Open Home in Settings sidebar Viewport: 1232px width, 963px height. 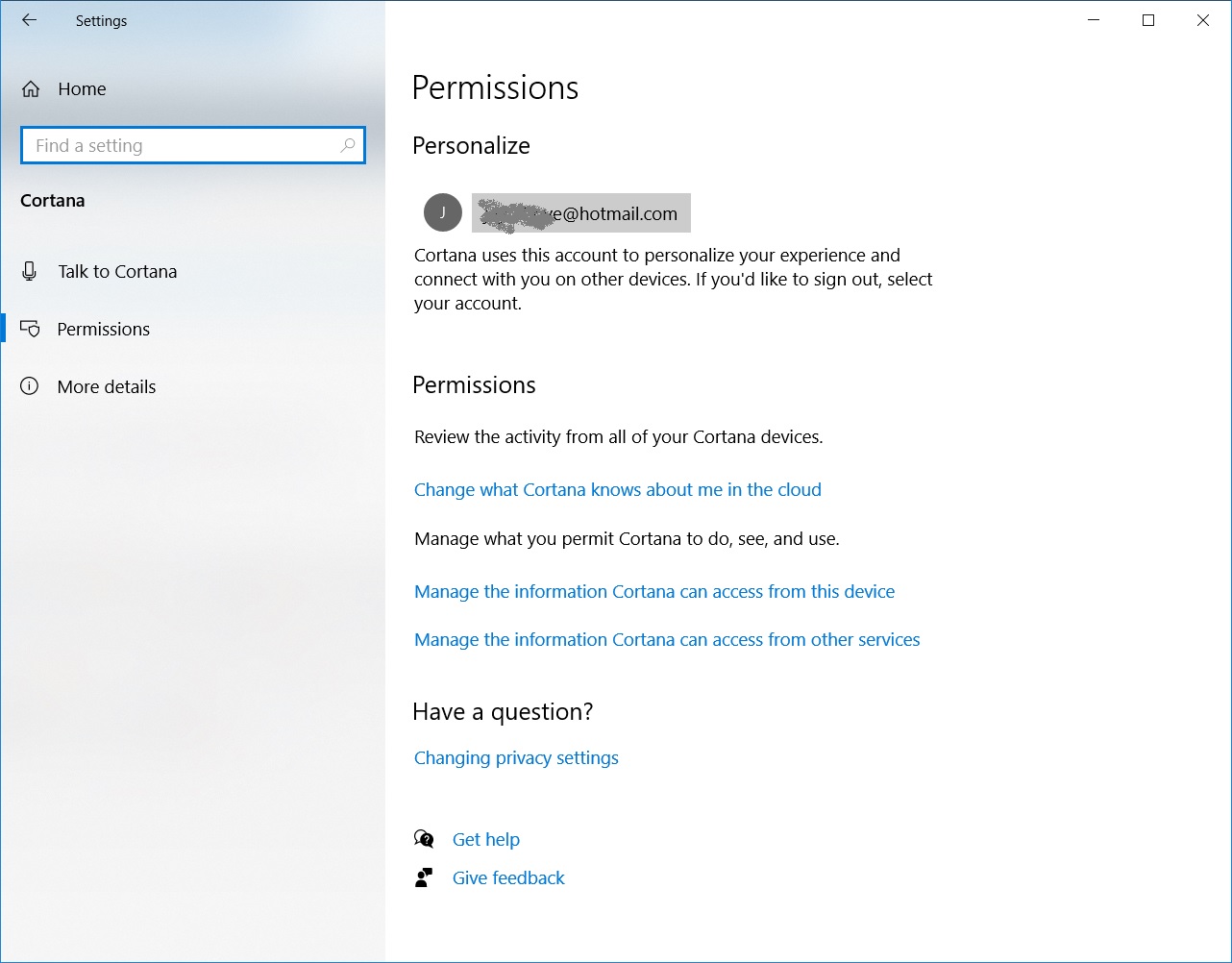tap(82, 89)
